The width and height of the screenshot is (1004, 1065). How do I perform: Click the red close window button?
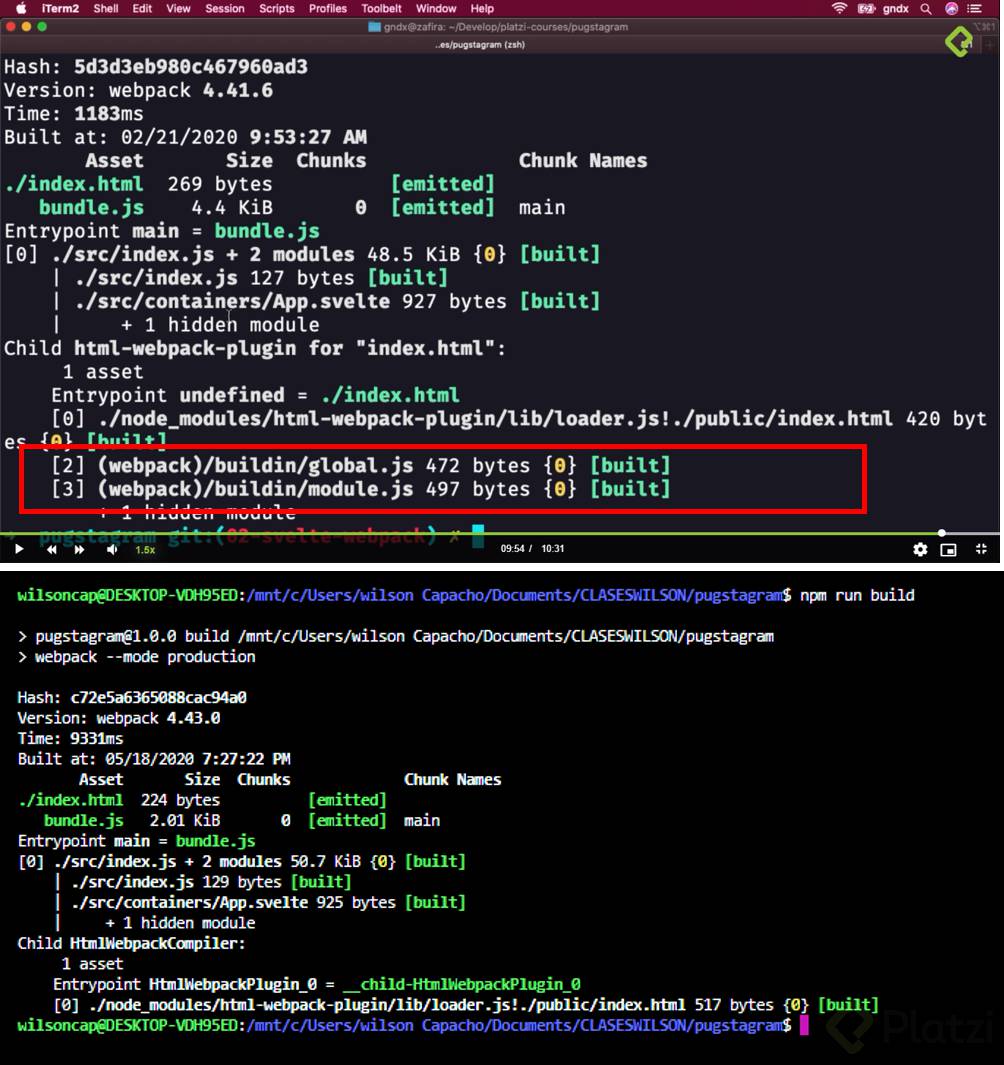[10, 26]
